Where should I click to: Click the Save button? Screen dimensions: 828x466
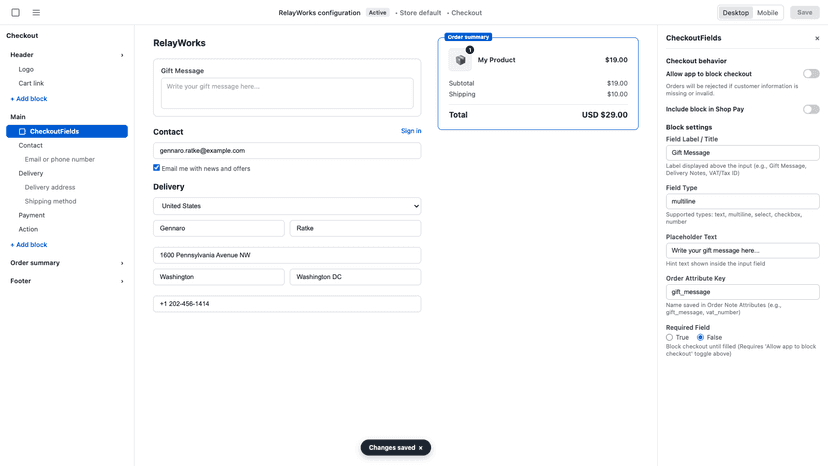point(804,13)
